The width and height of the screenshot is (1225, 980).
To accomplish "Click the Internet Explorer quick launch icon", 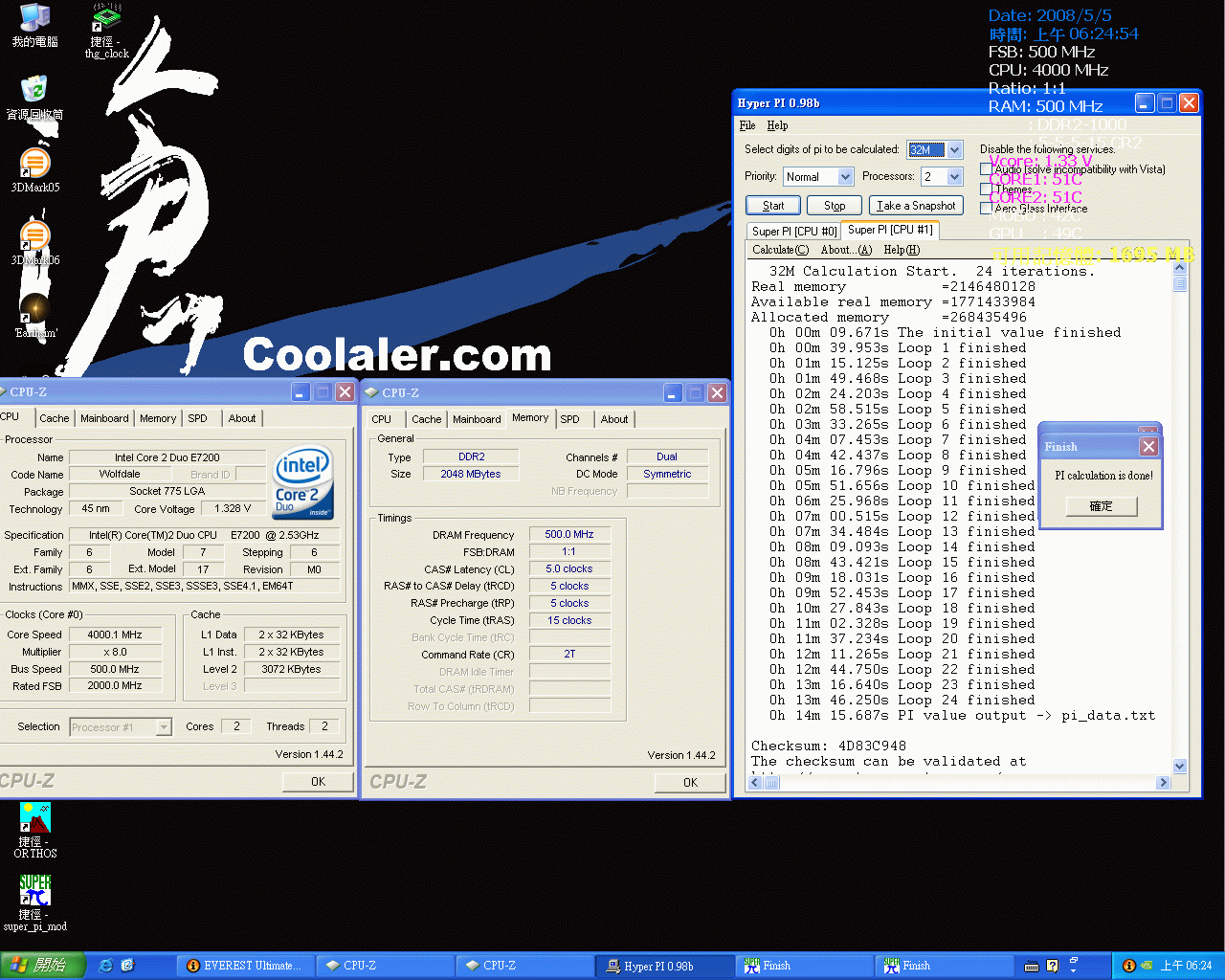I will [x=105, y=966].
